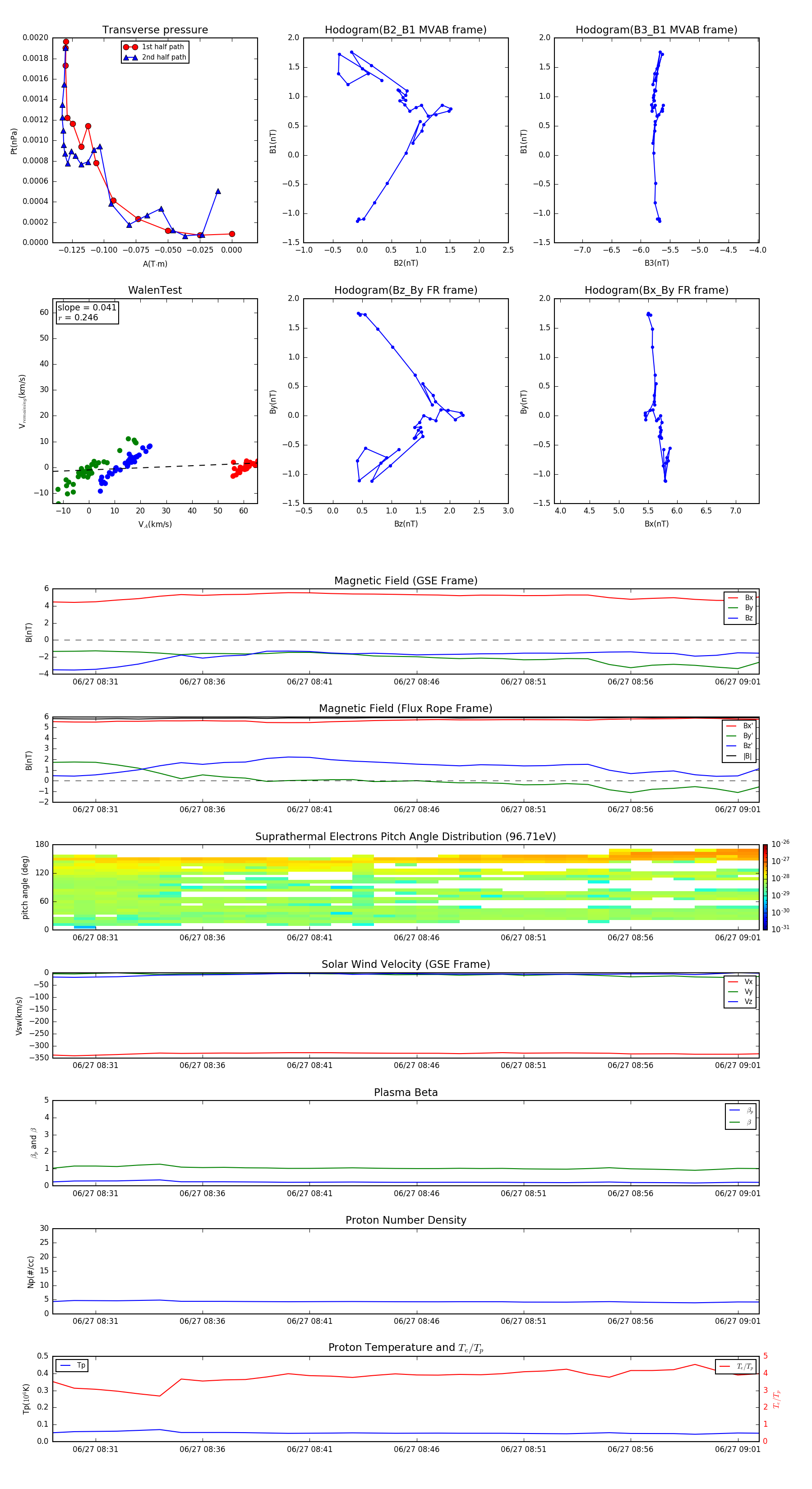Click the 'Solar Wind Velocity (GSE Frame)' title
Image resolution: width=812 pixels, height=1489 pixels.
(406, 965)
